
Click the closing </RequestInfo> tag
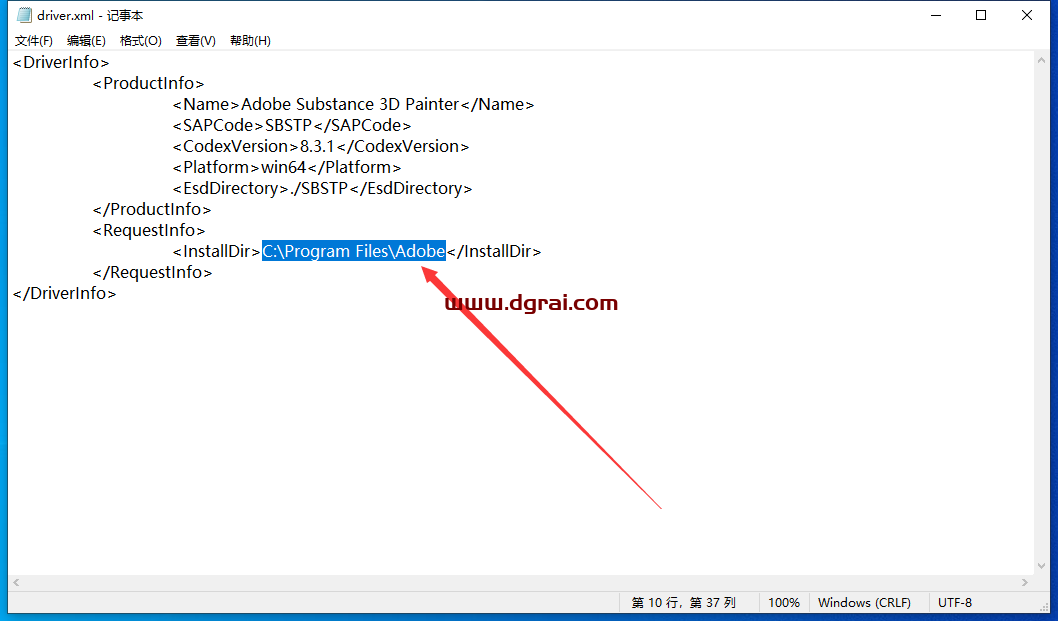click(152, 272)
